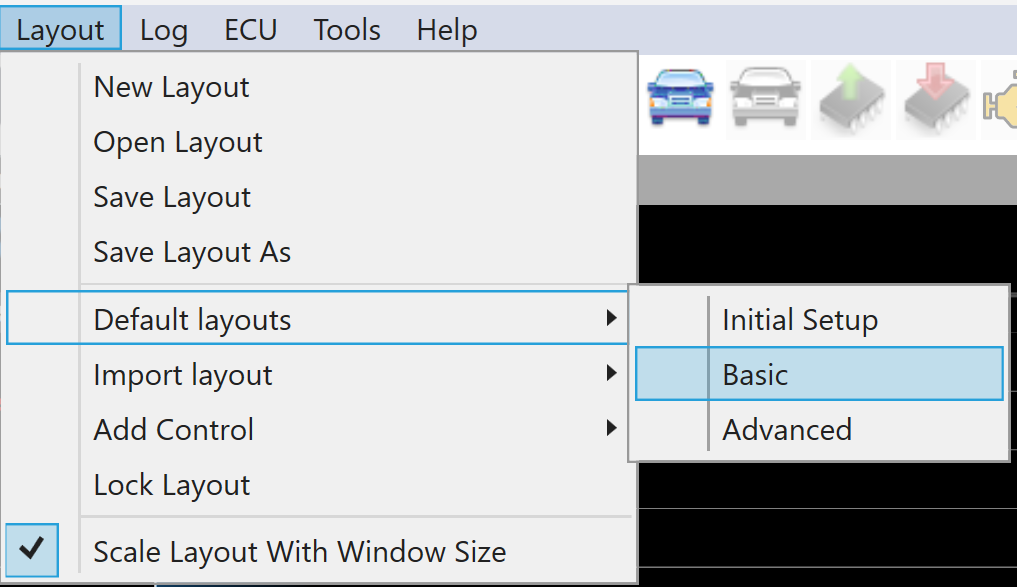
Task: Toggle the Scale Layout With Window Size checkmark
Action: pyautogui.click(x=32, y=550)
